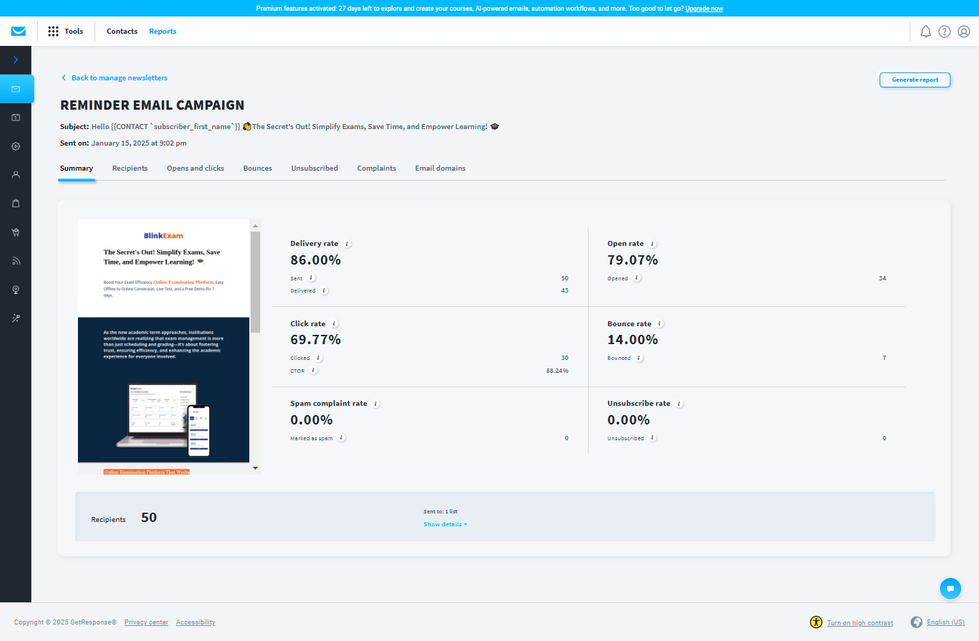Open the Contacts menu item
The width and height of the screenshot is (979, 641).
[x=122, y=31]
